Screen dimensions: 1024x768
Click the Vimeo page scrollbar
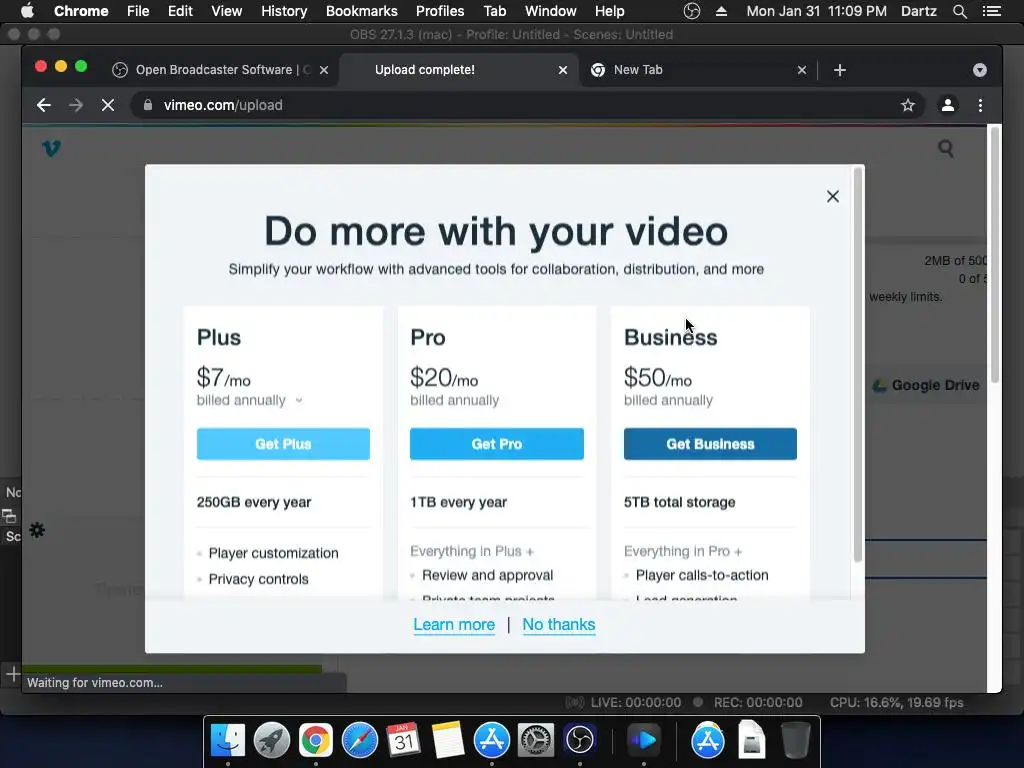pyautogui.click(x=995, y=255)
